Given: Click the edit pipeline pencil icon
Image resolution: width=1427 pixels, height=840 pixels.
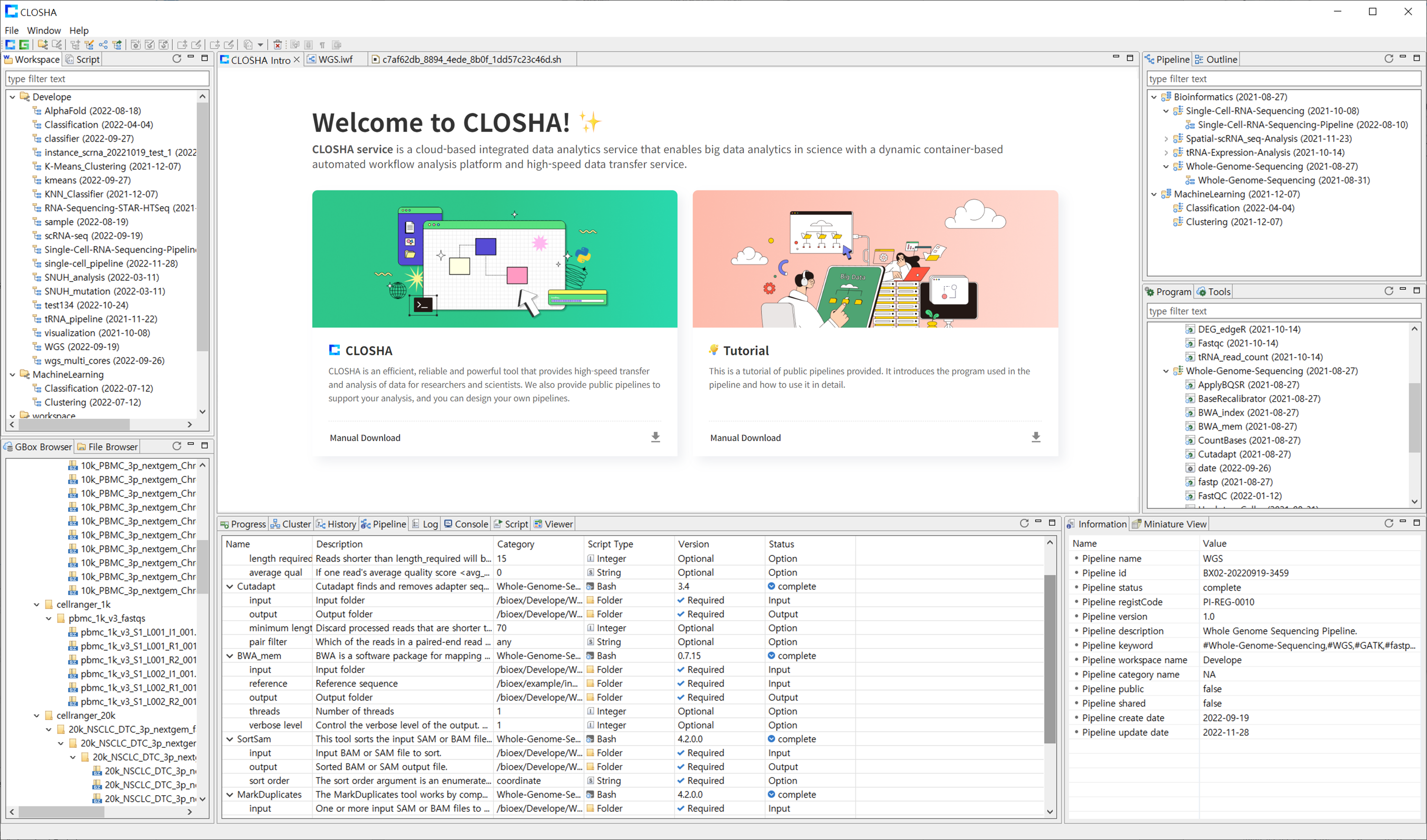Looking at the screenshot, I should (x=89, y=45).
